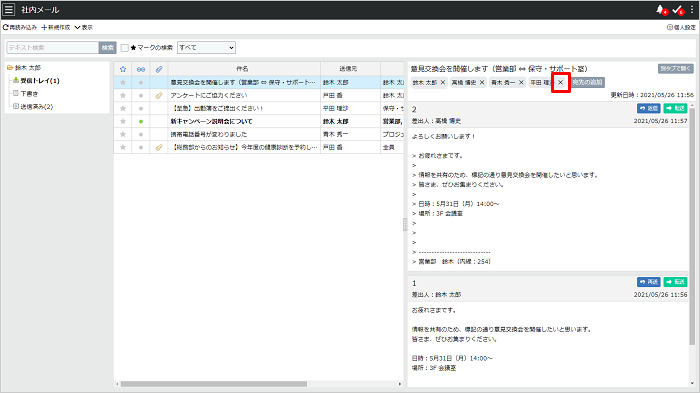This screenshot has width=700, height=393.
Task: Open the checkmark tasks icon in header
Action: tap(678, 10)
